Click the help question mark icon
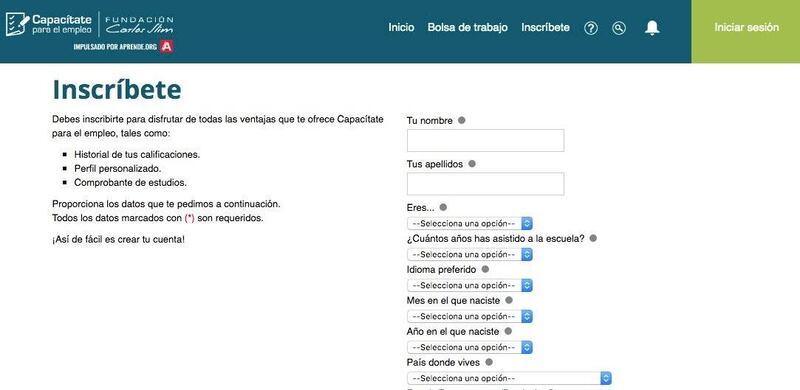Viewport: 800px width, 390px height. point(590,28)
